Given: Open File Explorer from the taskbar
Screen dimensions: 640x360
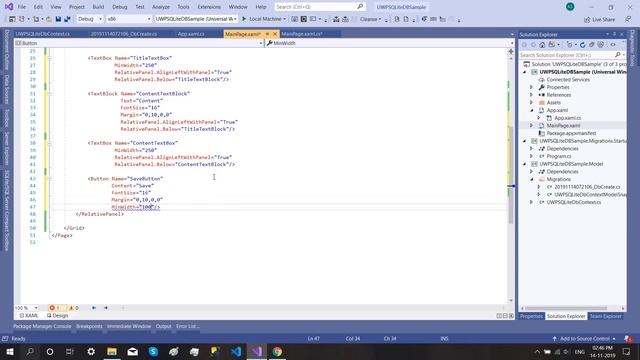Looking at the screenshot, I should click(x=112, y=351).
